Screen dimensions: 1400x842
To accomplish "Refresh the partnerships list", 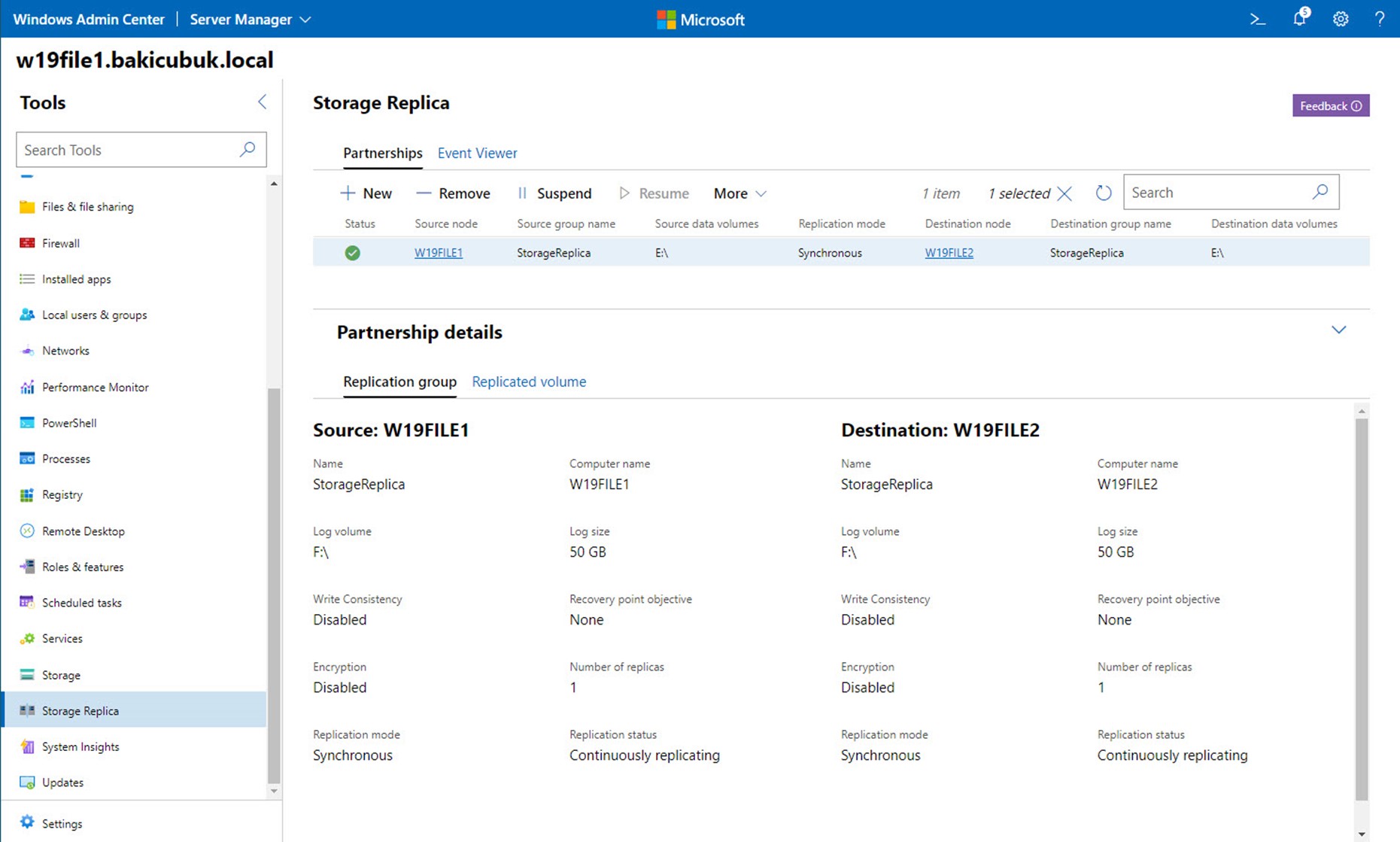I will (x=1103, y=193).
